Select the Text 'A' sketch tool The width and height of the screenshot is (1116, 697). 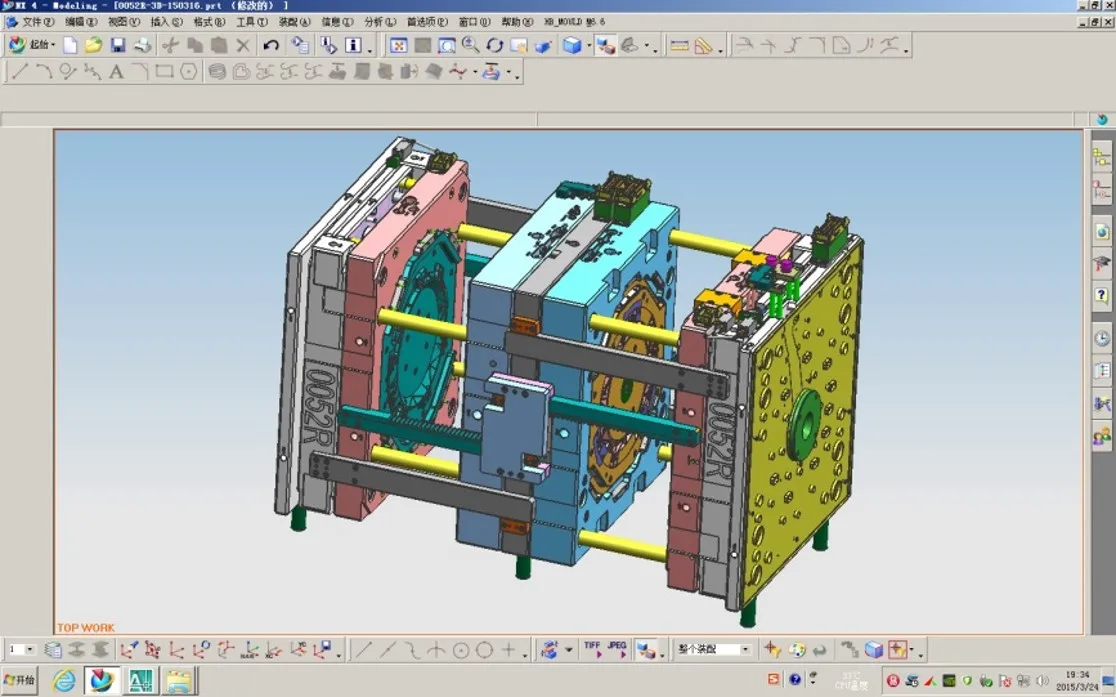point(116,71)
